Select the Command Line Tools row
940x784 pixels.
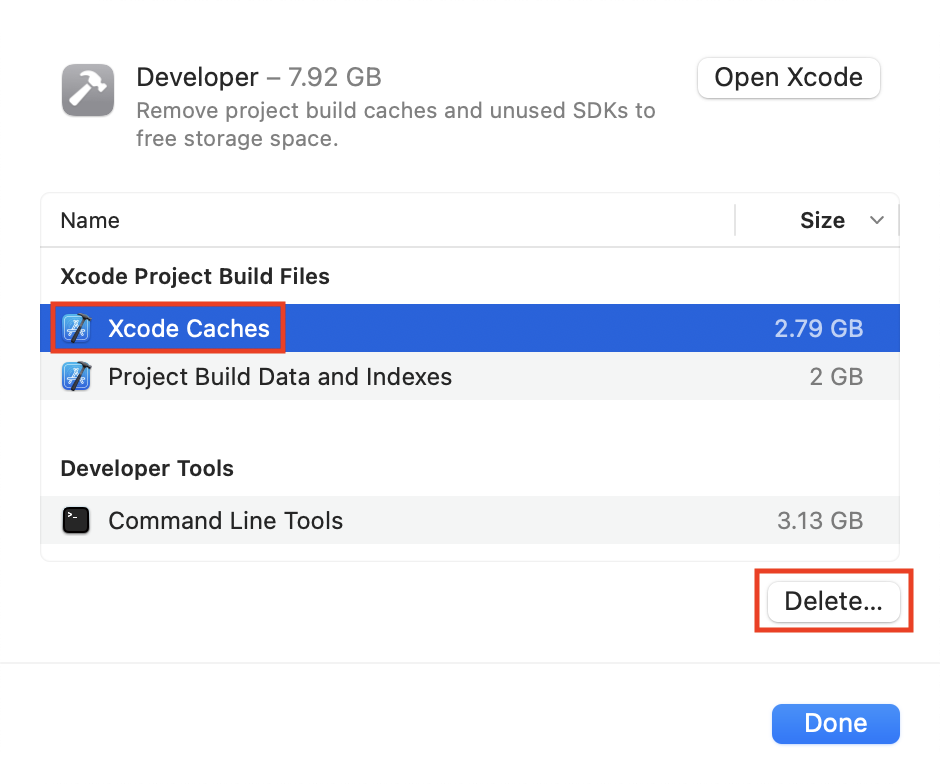[470, 520]
